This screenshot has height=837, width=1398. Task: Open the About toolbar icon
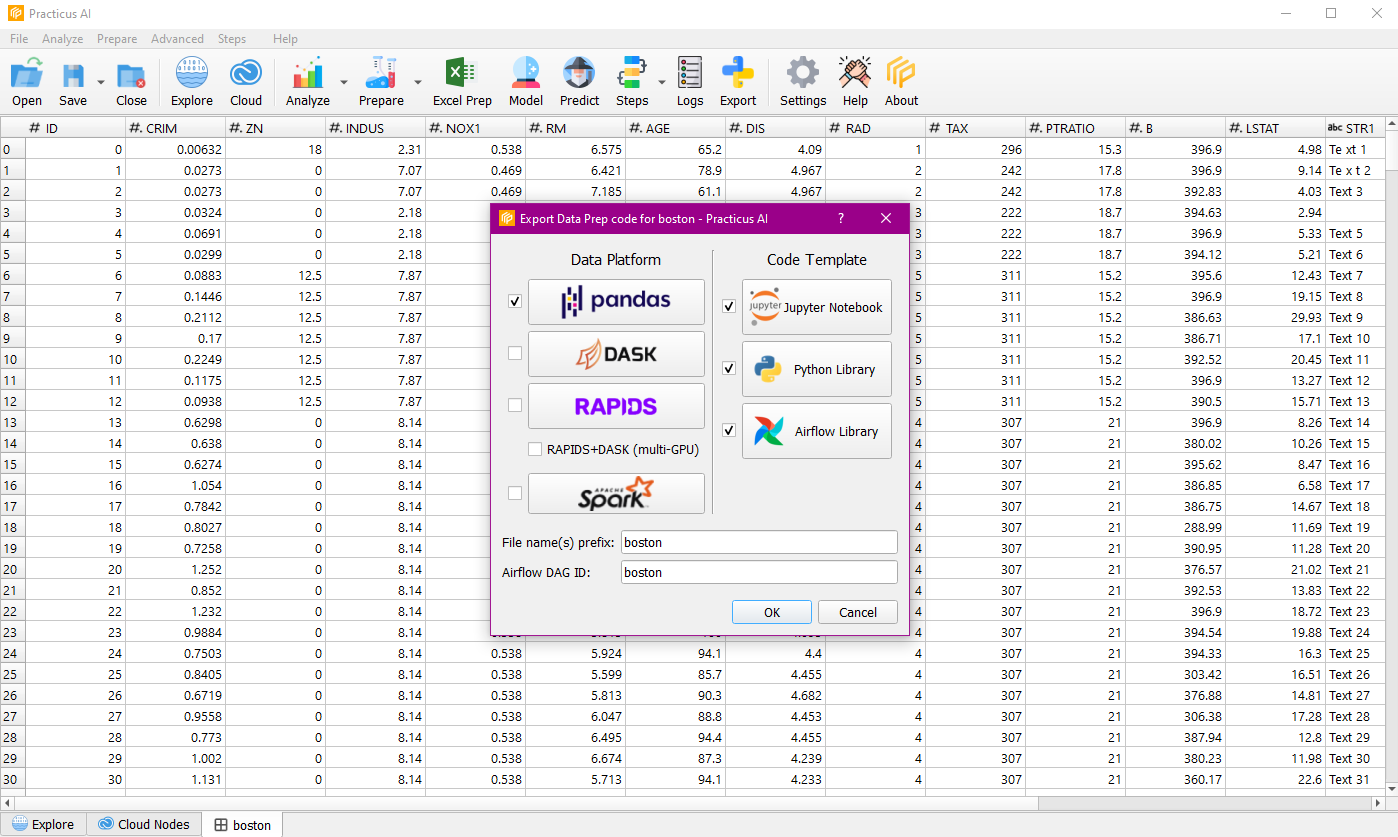tap(901, 82)
